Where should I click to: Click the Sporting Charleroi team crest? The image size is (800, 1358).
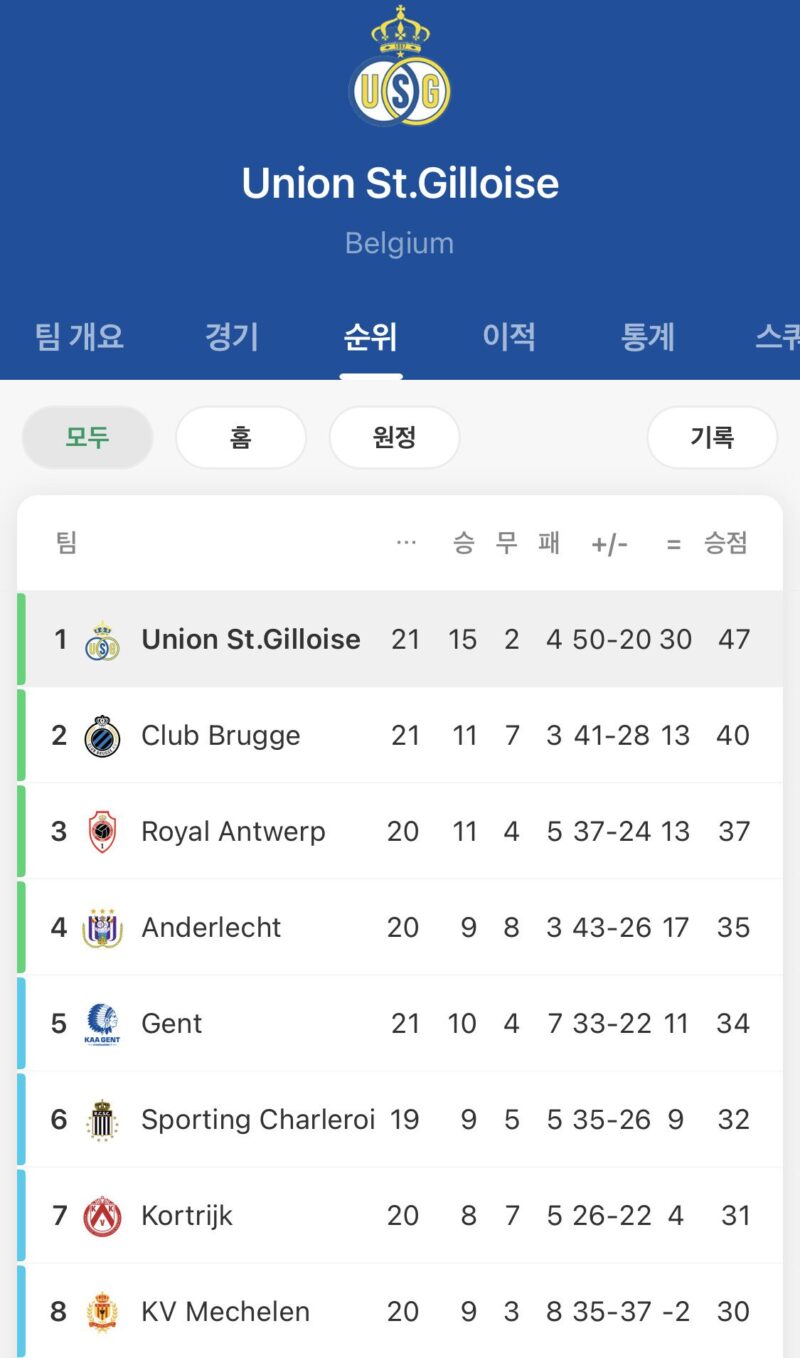pyautogui.click(x=102, y=1120)
